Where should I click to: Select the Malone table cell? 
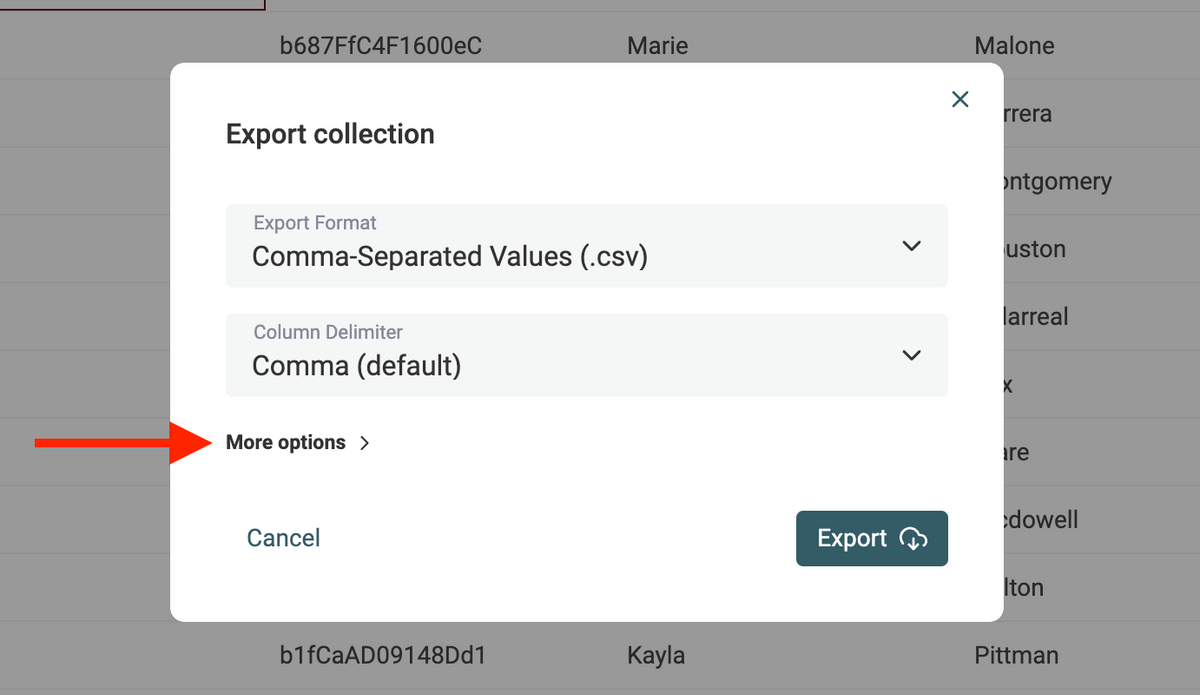click(1014, 46)
